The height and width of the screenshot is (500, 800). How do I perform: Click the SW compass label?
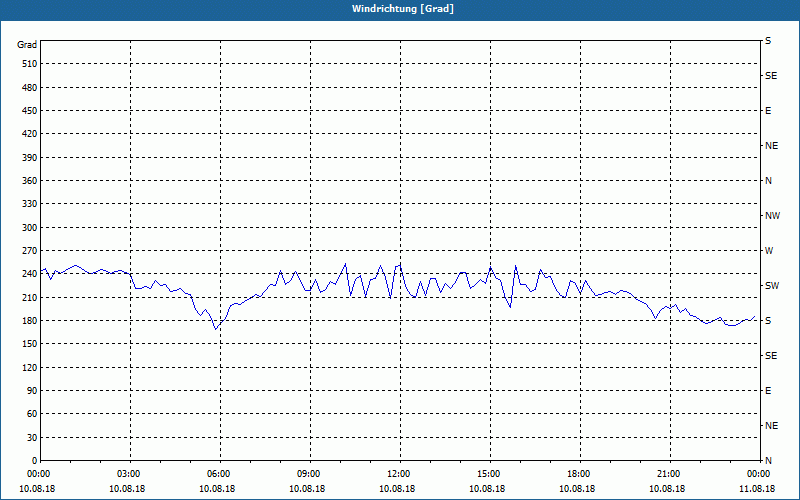coord(772,286)
